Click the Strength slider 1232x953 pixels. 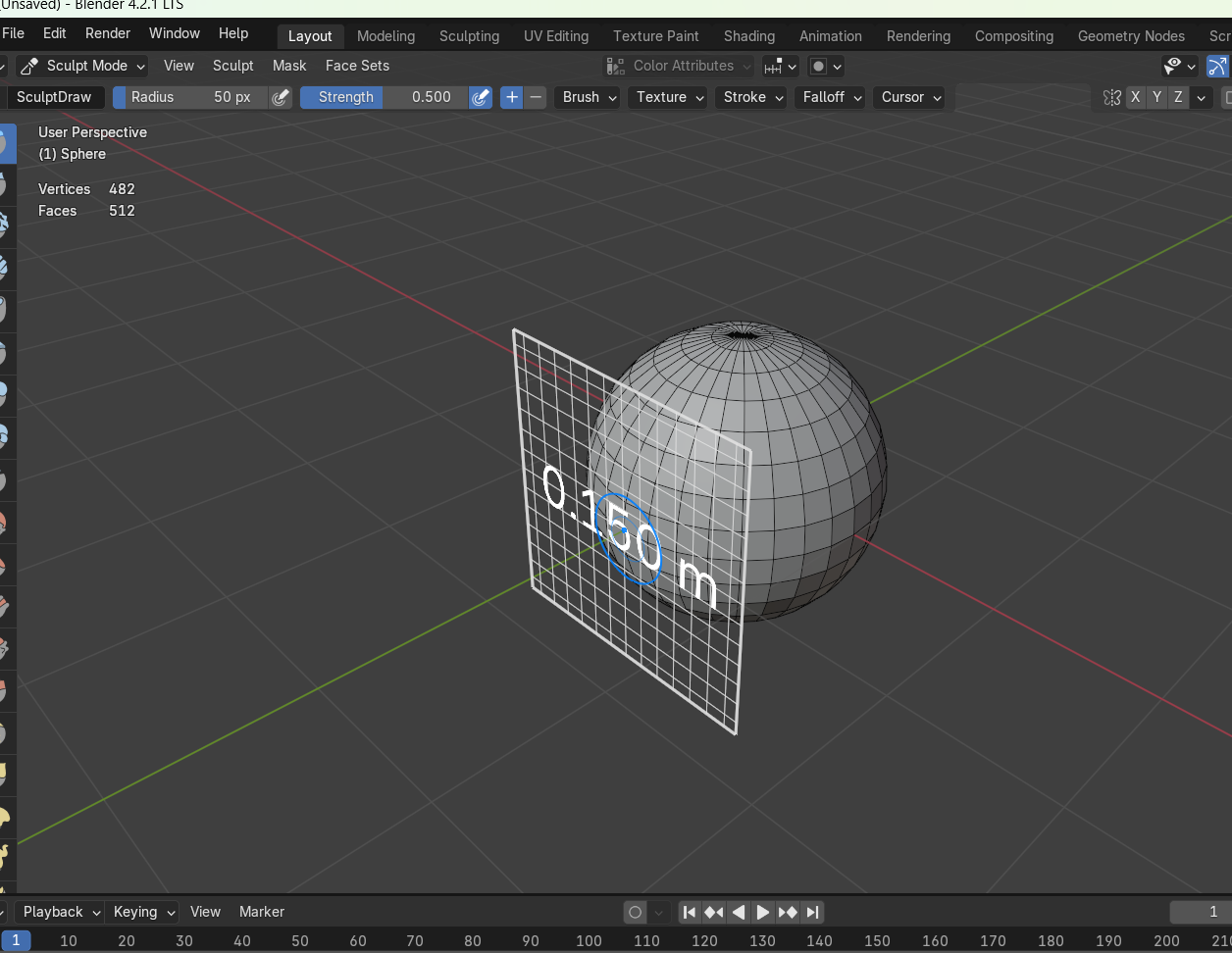point(384,97)
